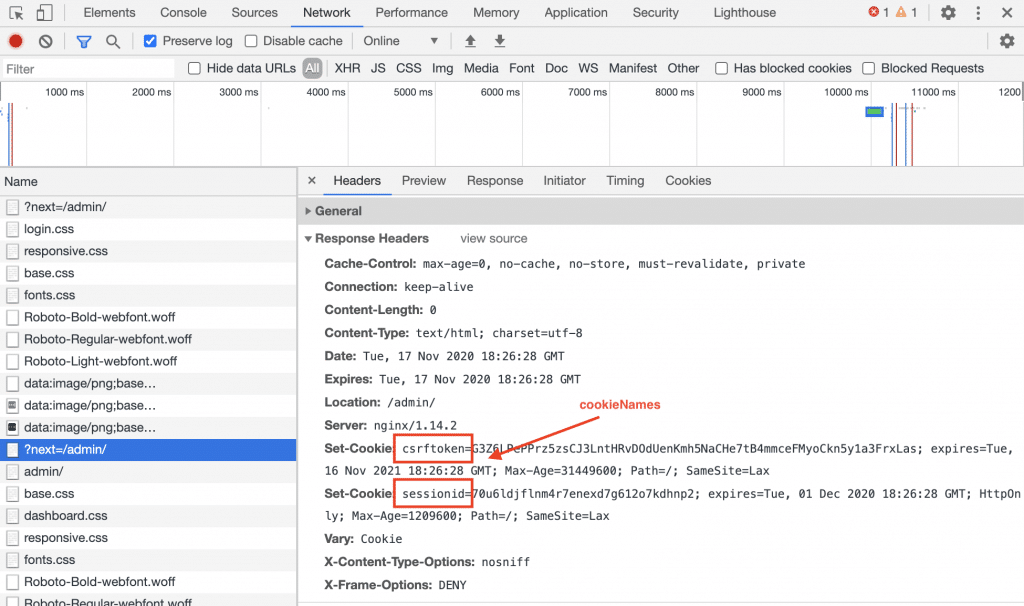
Task: Filter requests by JS
Action: click(x=378, y=68)
